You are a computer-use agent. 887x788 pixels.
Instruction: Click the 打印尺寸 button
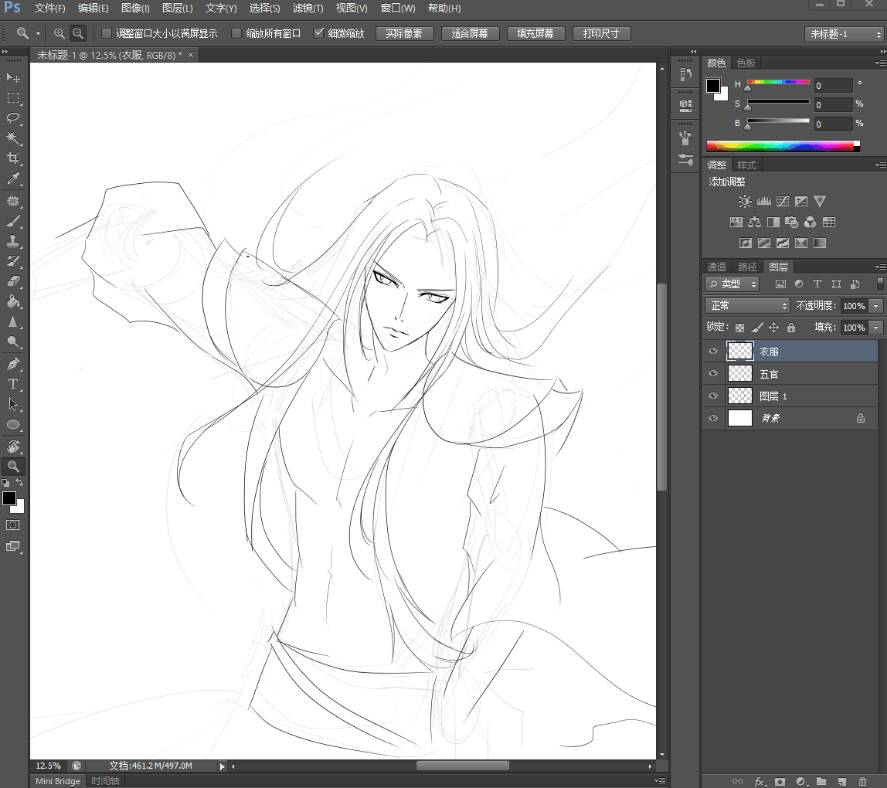click(x=601, y=33)
